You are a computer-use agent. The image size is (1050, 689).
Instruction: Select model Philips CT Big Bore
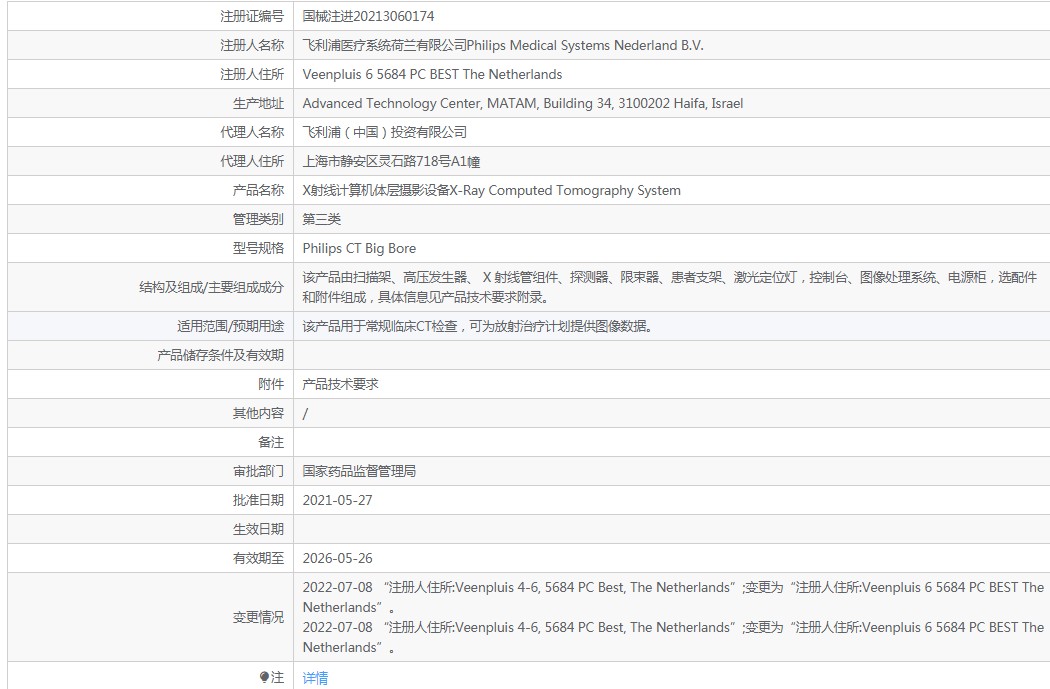coord(359,248)
